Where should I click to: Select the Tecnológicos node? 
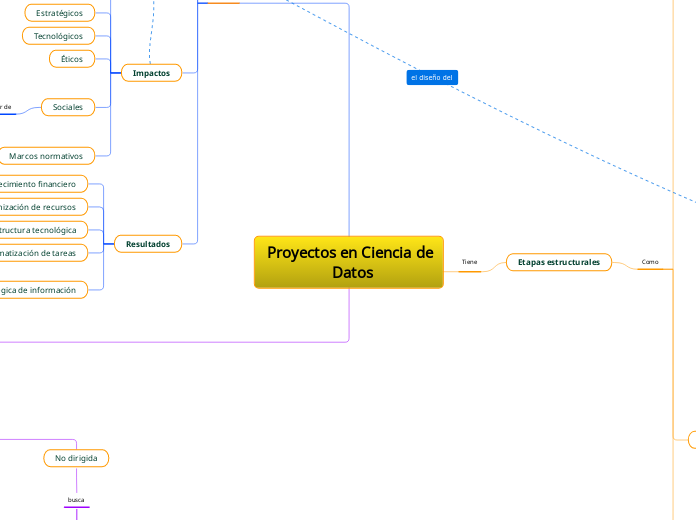[x=58, y=36]
